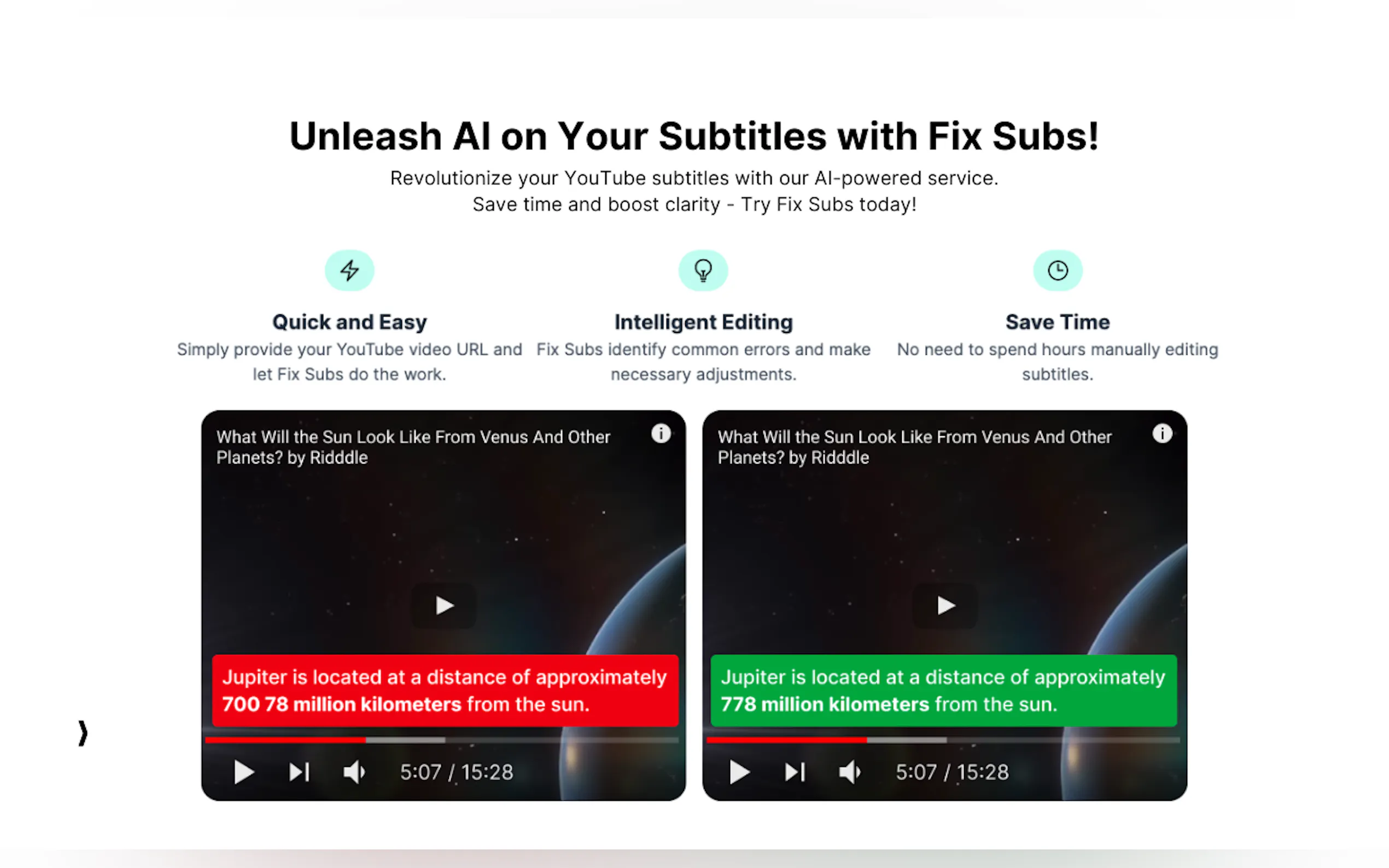Start left video with bottom play button
The height and width of the screenshot is (868, 1389).
243,772
